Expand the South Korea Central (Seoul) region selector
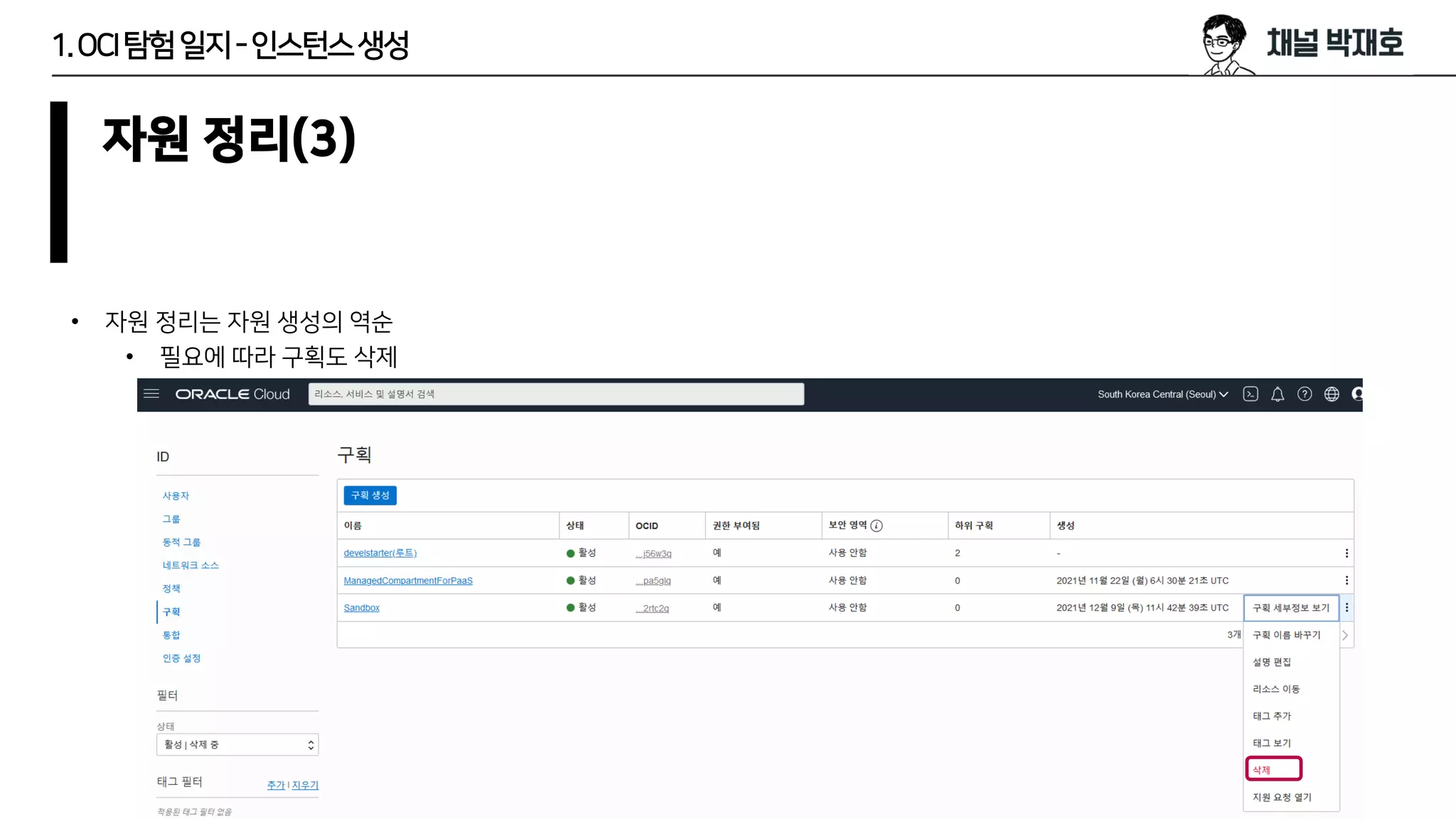The image size is (1456, 819). (1162, 394)
